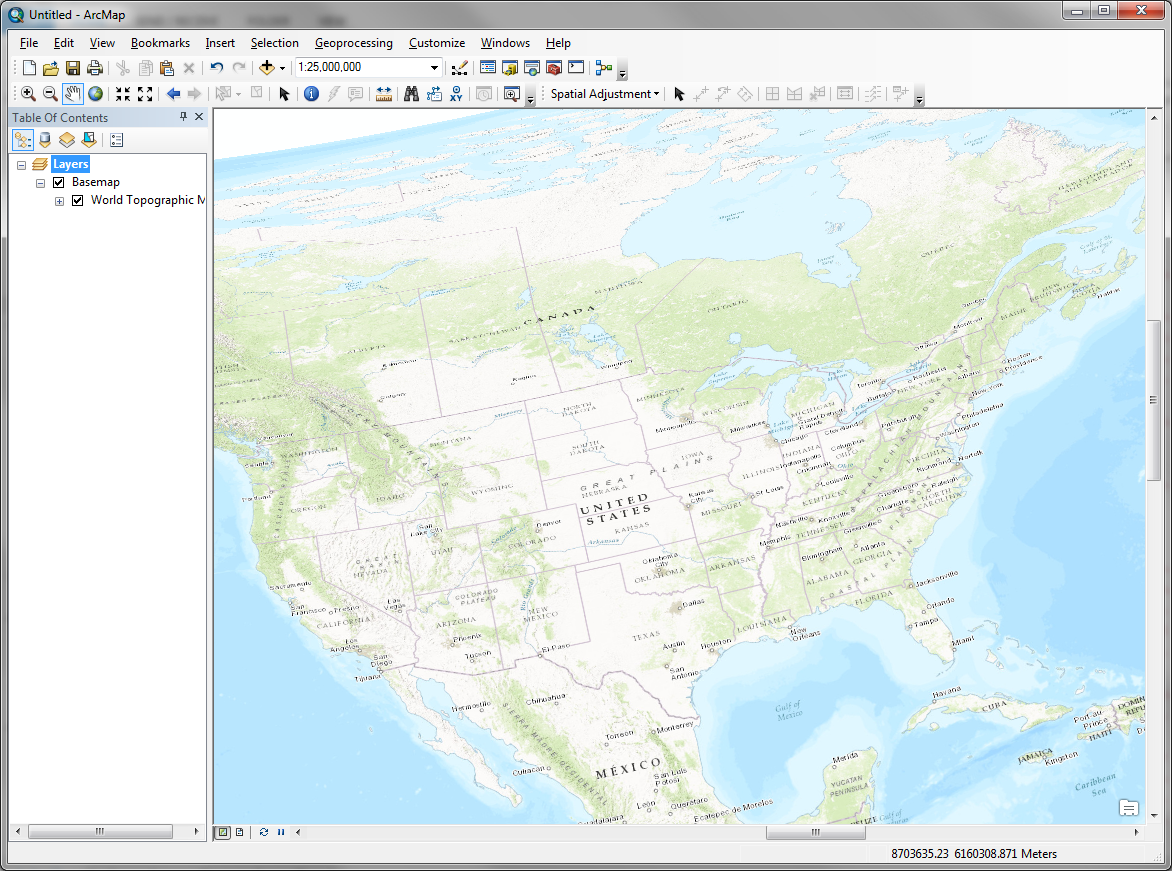Open an existing map document
Image resolution: width=1172 pixels, height=871 pixels.
point(51,68)
